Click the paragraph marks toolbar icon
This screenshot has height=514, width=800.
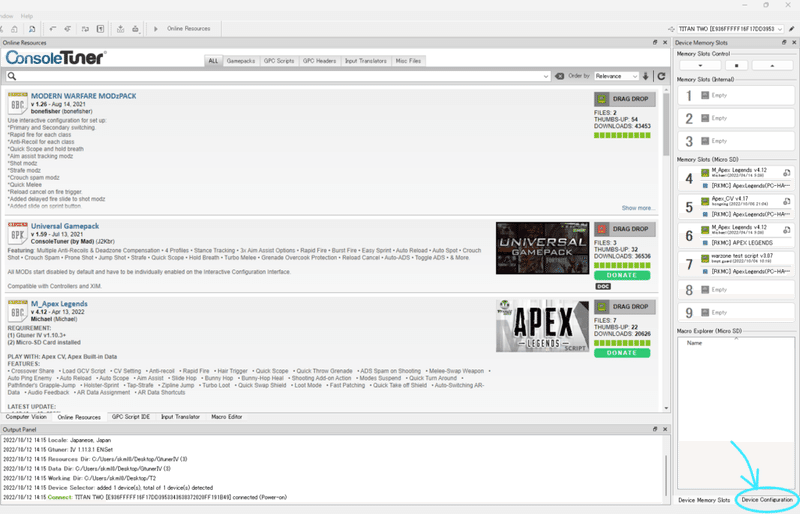click(101, 29)
